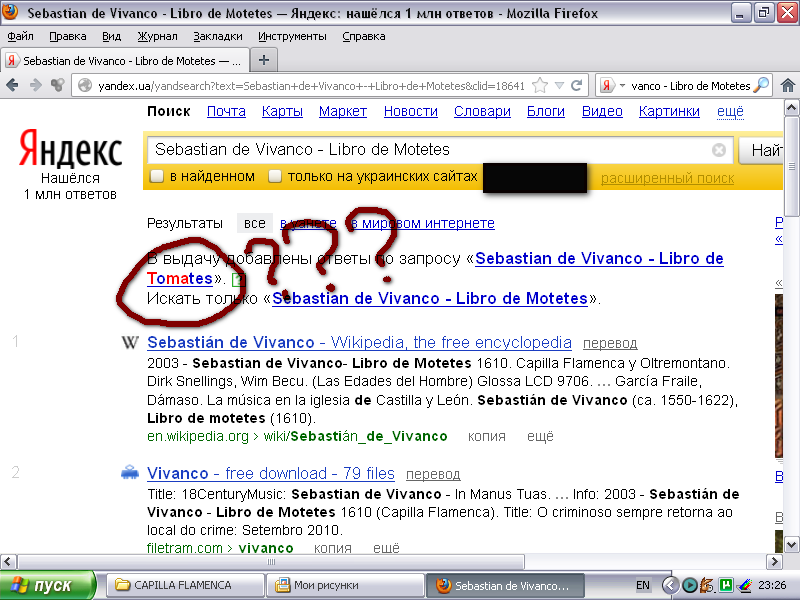Click the Yandex logo
The height and width of the screenshot is (600, 800).
(x=70, y=148)
